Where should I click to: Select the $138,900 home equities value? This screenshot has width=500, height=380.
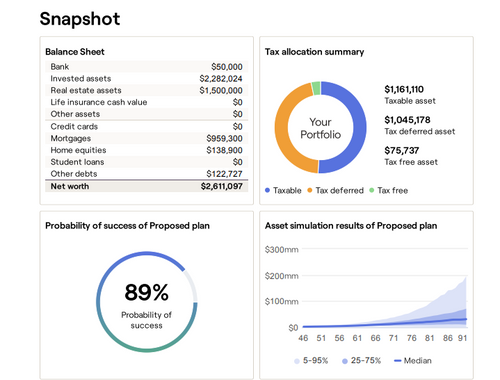(224, 150)
